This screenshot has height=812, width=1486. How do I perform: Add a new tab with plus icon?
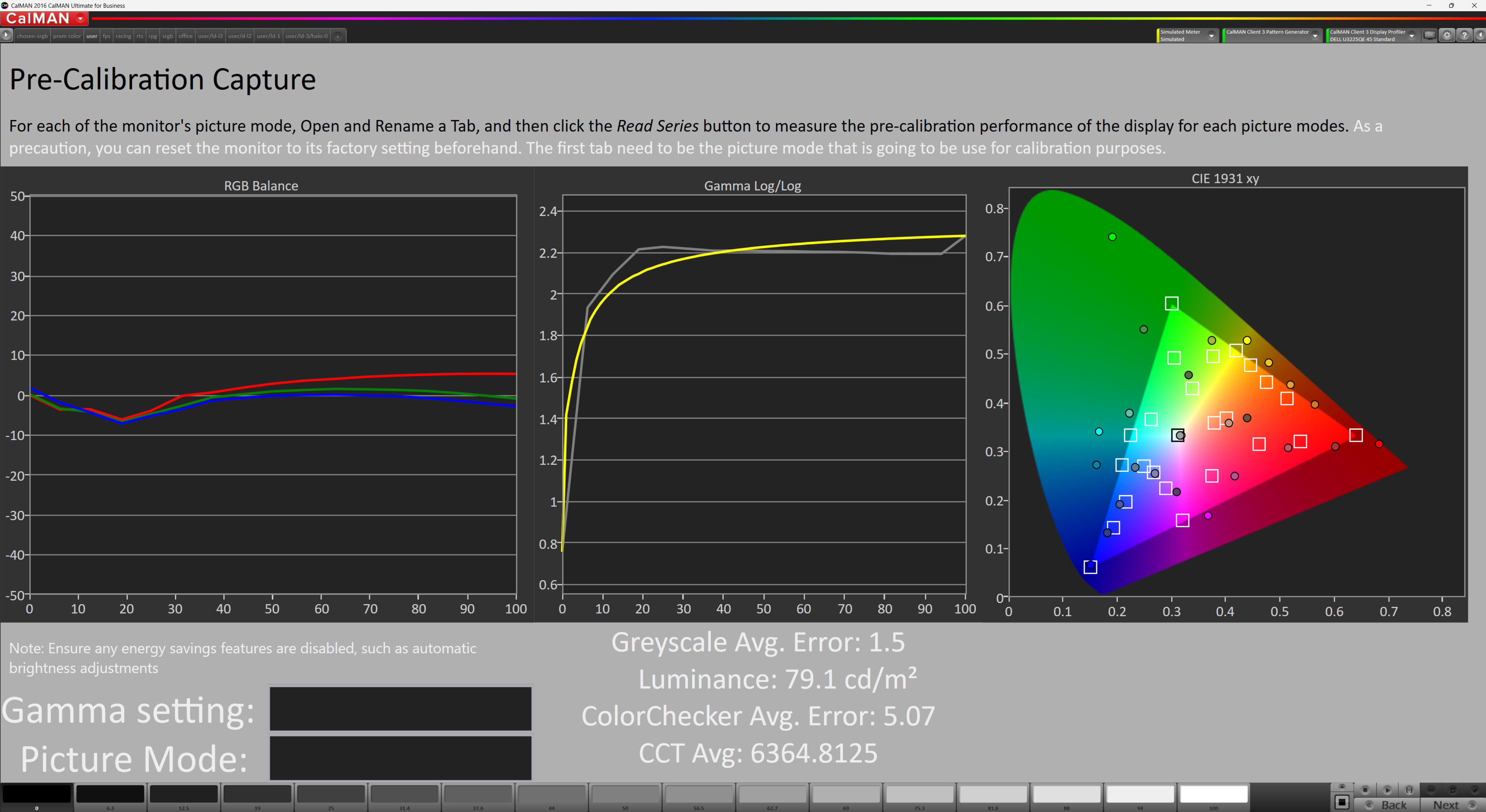(x=338, y=36)
